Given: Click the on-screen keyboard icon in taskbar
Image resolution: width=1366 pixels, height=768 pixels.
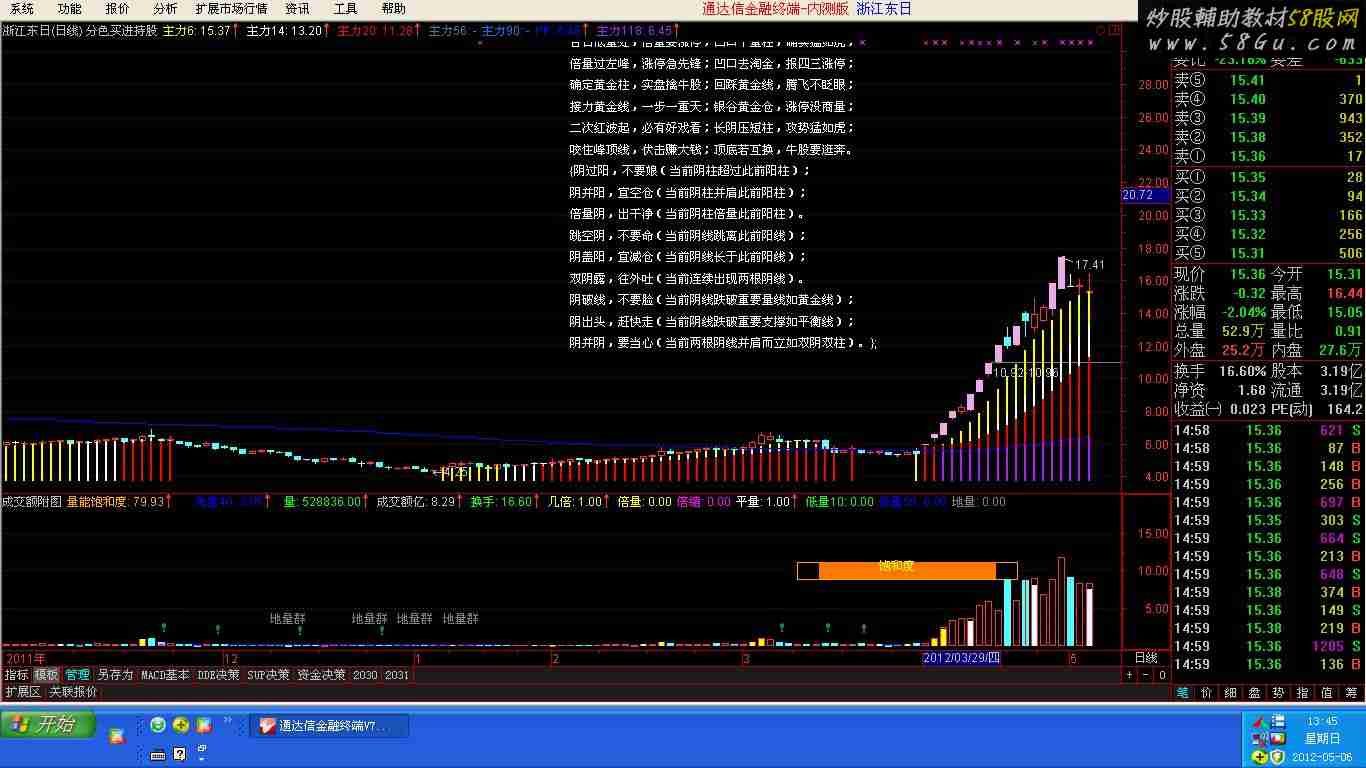Looking at the screenshot, I should pos(157,754).
